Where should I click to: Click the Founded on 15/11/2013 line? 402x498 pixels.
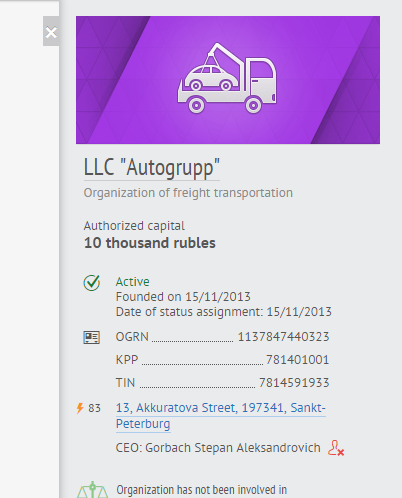[x=183, y=297]
